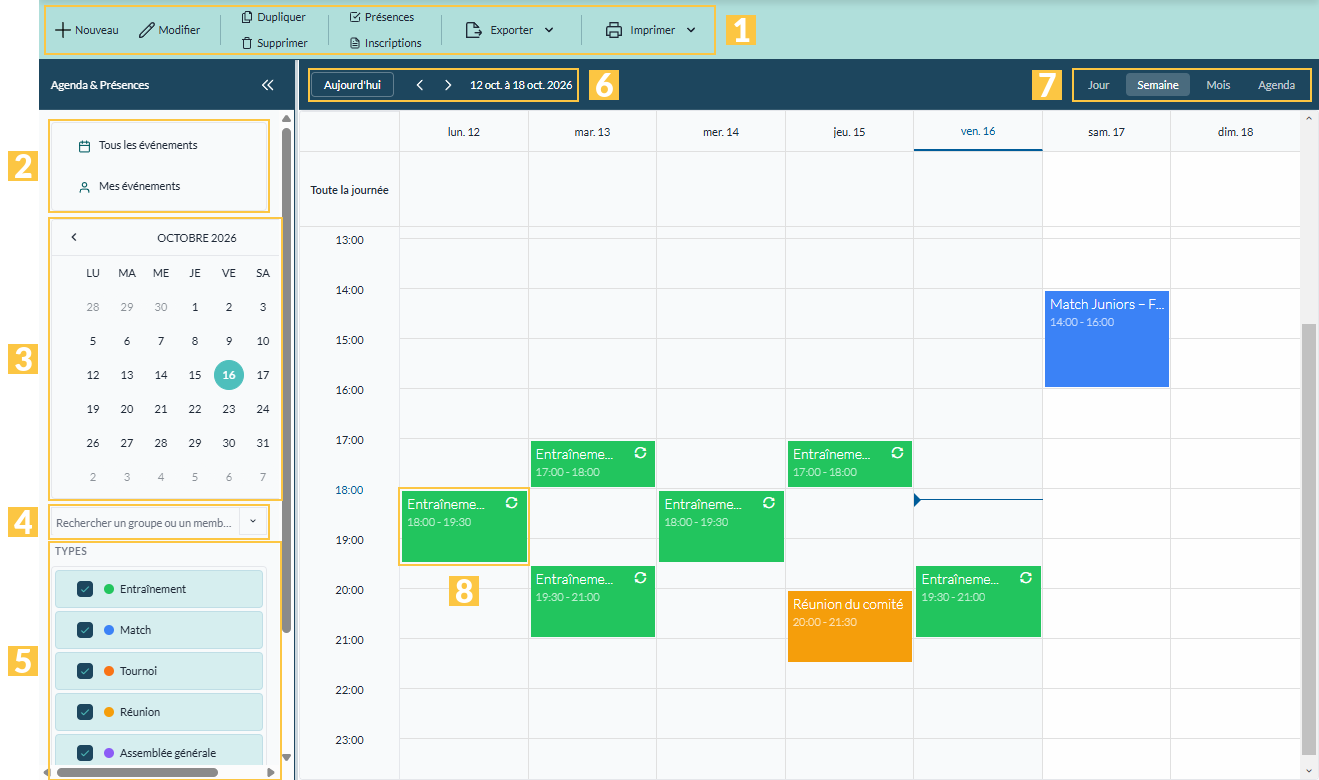Uncheck the Assemblée générale type checkbox

(x=85, y=753)
